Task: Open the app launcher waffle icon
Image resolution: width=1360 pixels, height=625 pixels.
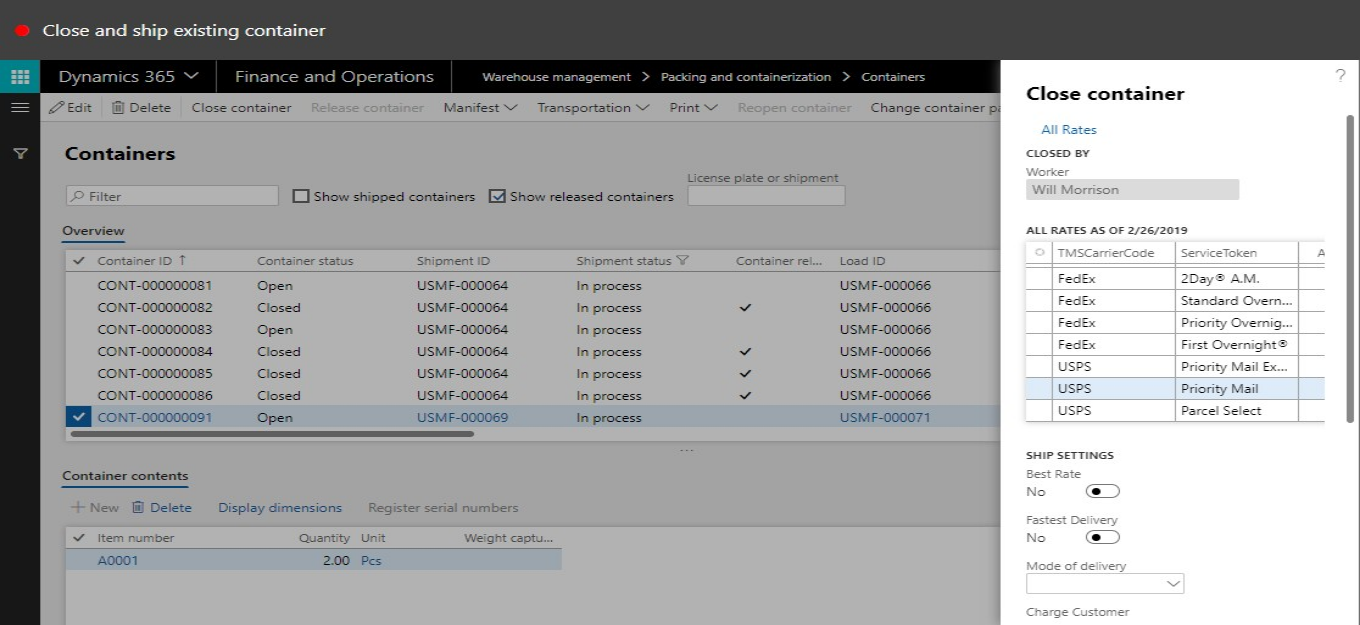Action: 20,77
